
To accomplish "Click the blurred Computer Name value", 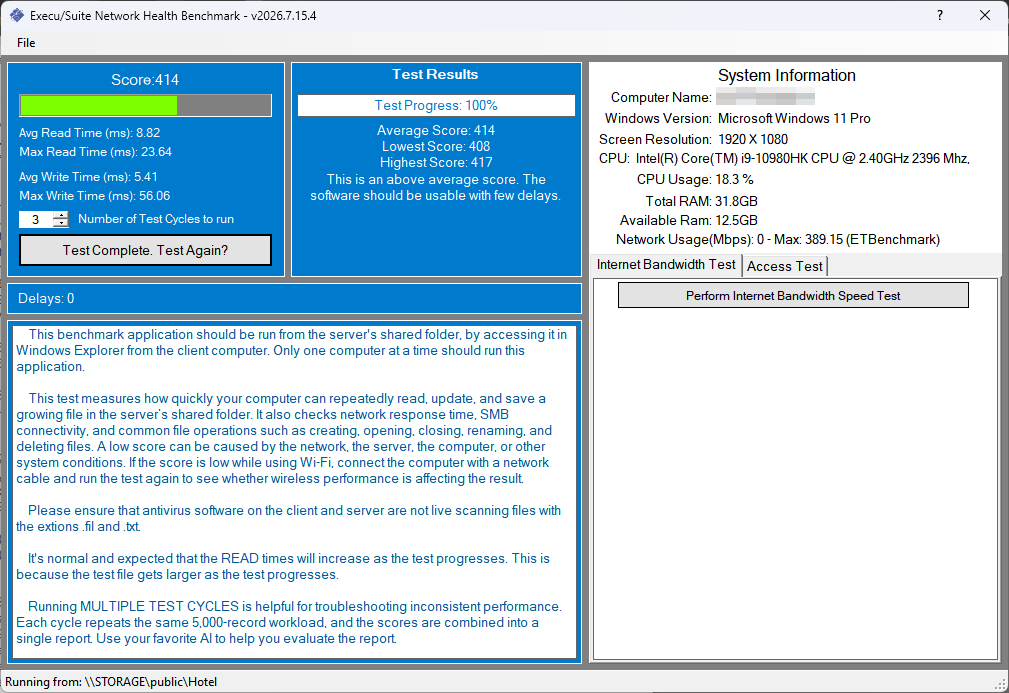I will coord(765,98).
